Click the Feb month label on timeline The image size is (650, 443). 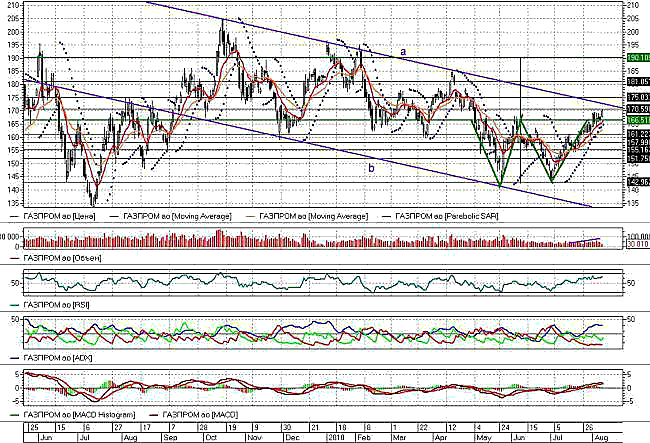[x=364, y=438]
